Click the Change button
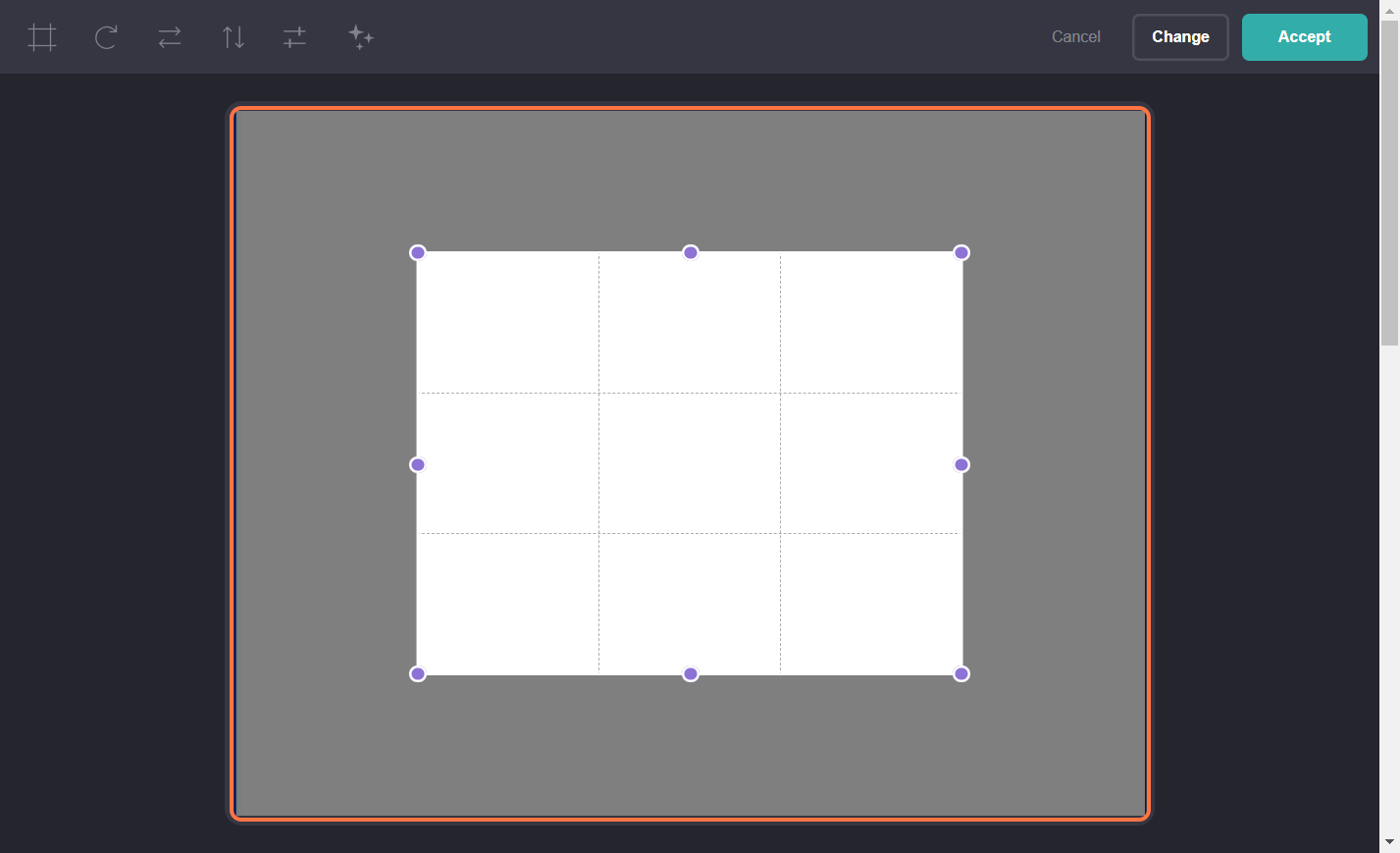This screenshot has height=853, width=1400. pos(1180,37)
